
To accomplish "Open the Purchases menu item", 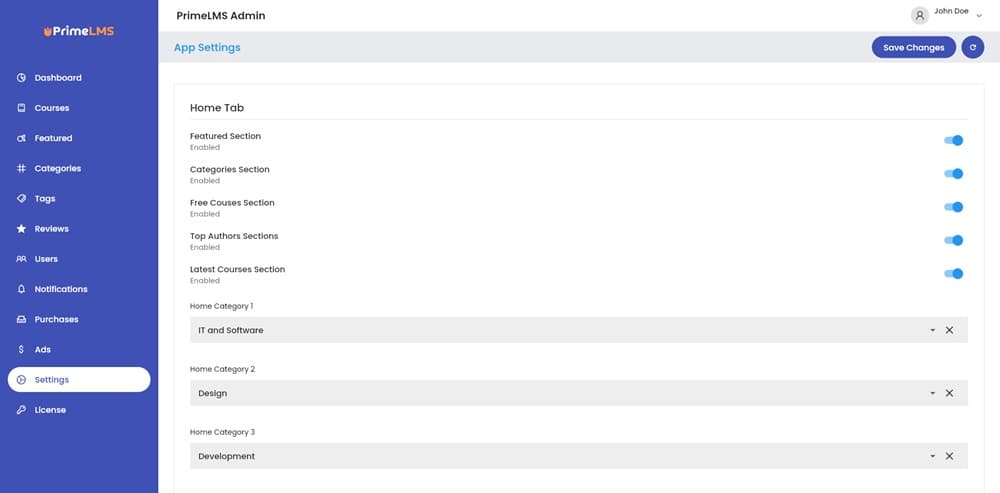I will (56, 320).
